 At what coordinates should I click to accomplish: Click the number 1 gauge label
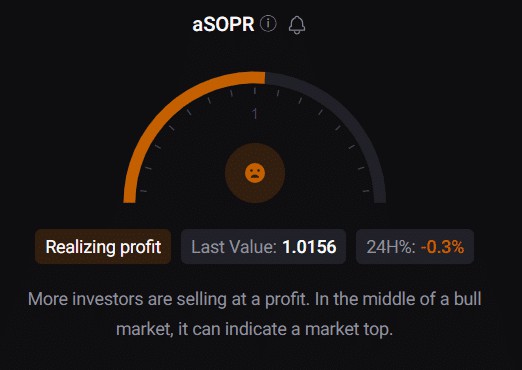(255, 114)
